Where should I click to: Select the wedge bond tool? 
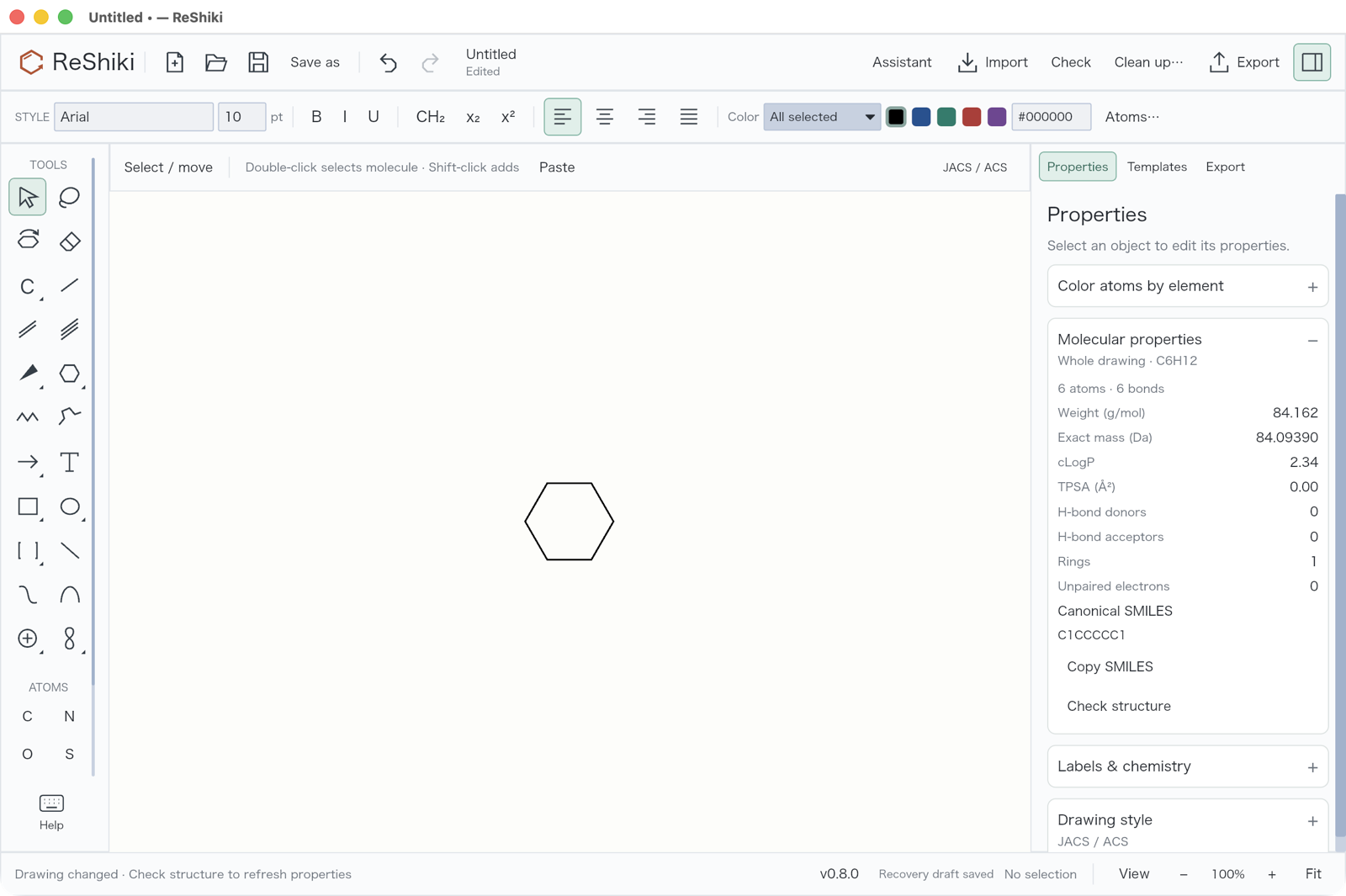pyautogui.click(x=28, y=373)
